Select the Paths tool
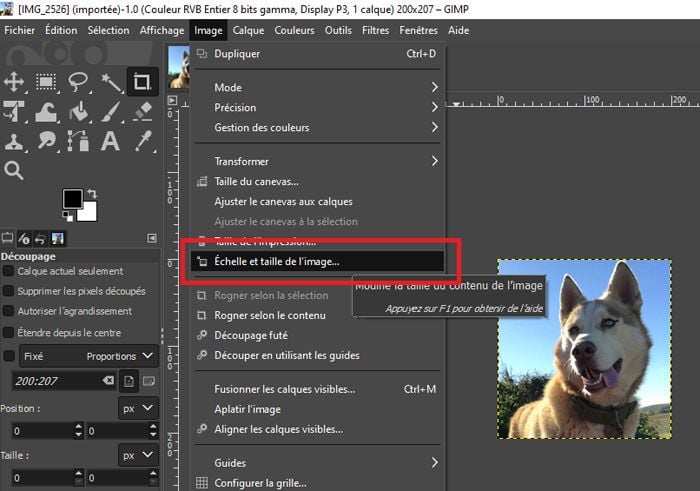 pos(79,141)
